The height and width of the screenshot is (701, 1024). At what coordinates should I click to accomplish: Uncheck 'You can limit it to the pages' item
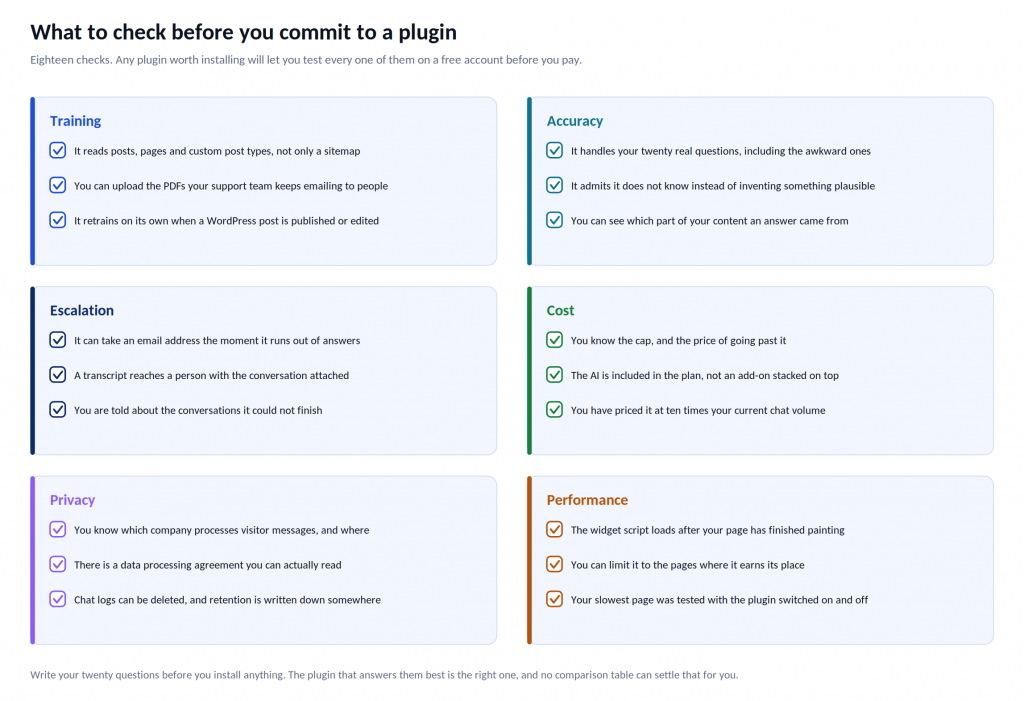coord(554,564)
